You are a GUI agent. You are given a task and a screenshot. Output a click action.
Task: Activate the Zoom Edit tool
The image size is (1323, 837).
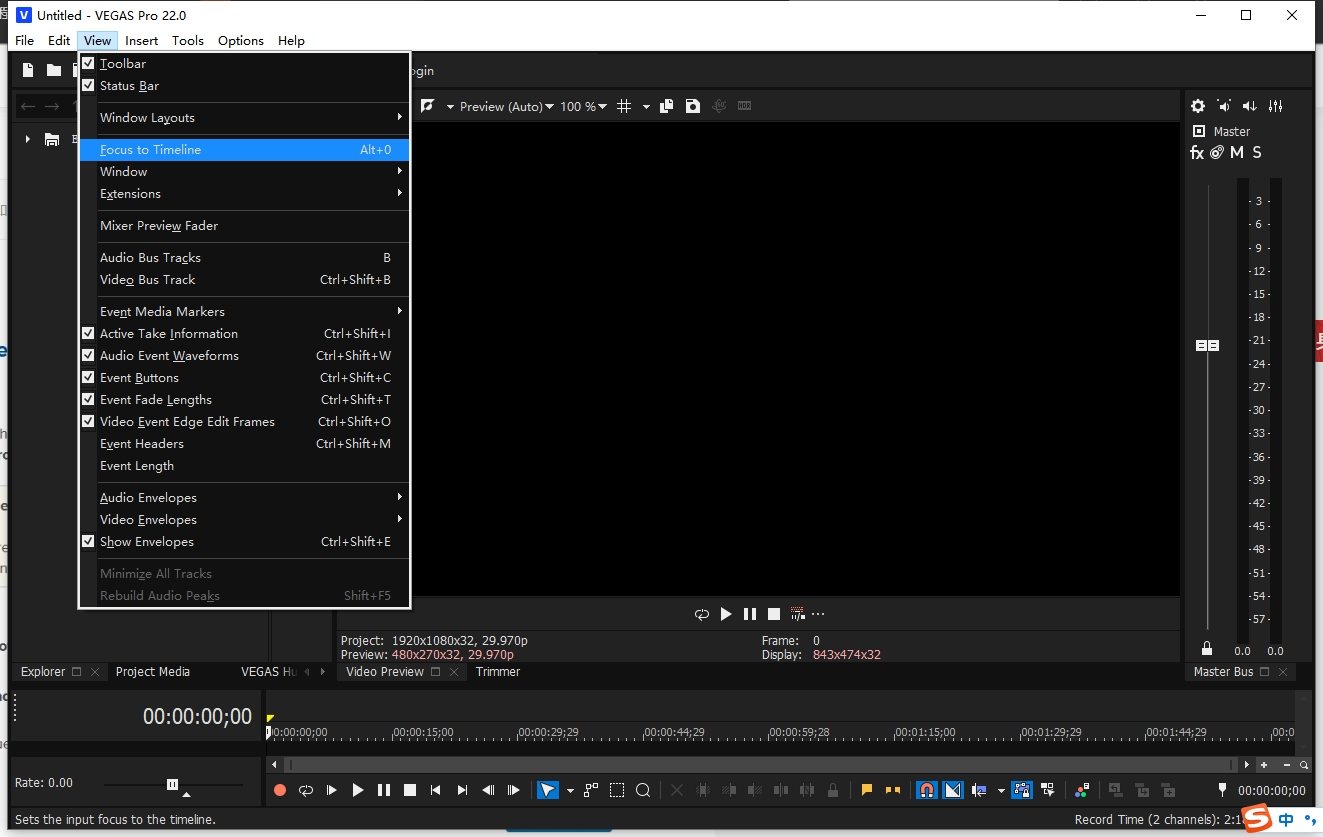(x=643, y=790)
